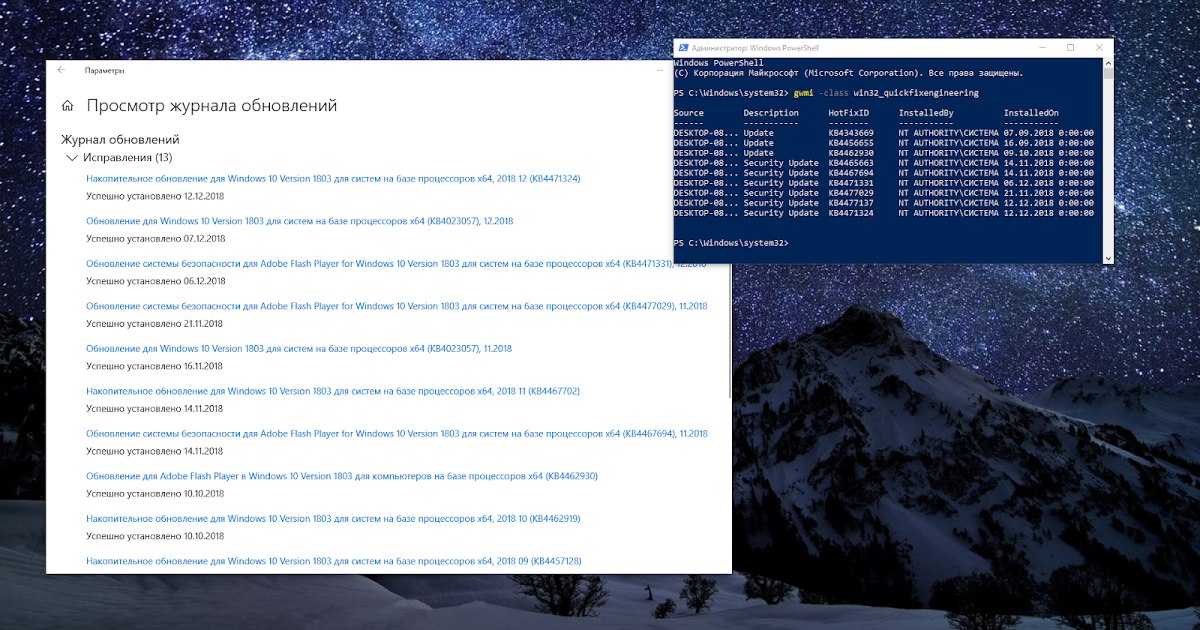1200x630 pixels.
Task: Click the date 16.09.2018 in PowerShell
Action: click(1029, 143)
